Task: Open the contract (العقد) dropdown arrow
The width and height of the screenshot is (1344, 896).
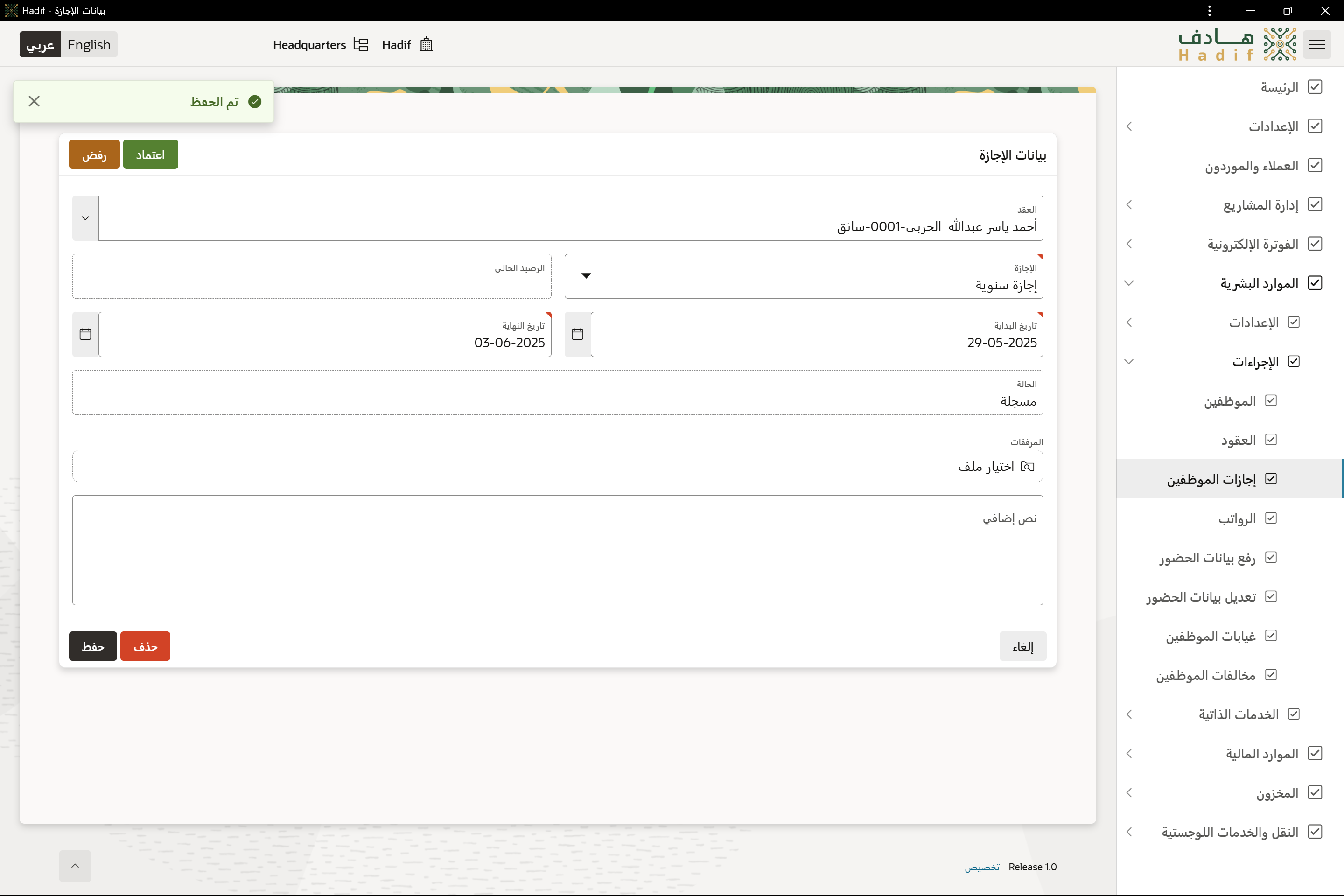Action: [85, 218]
